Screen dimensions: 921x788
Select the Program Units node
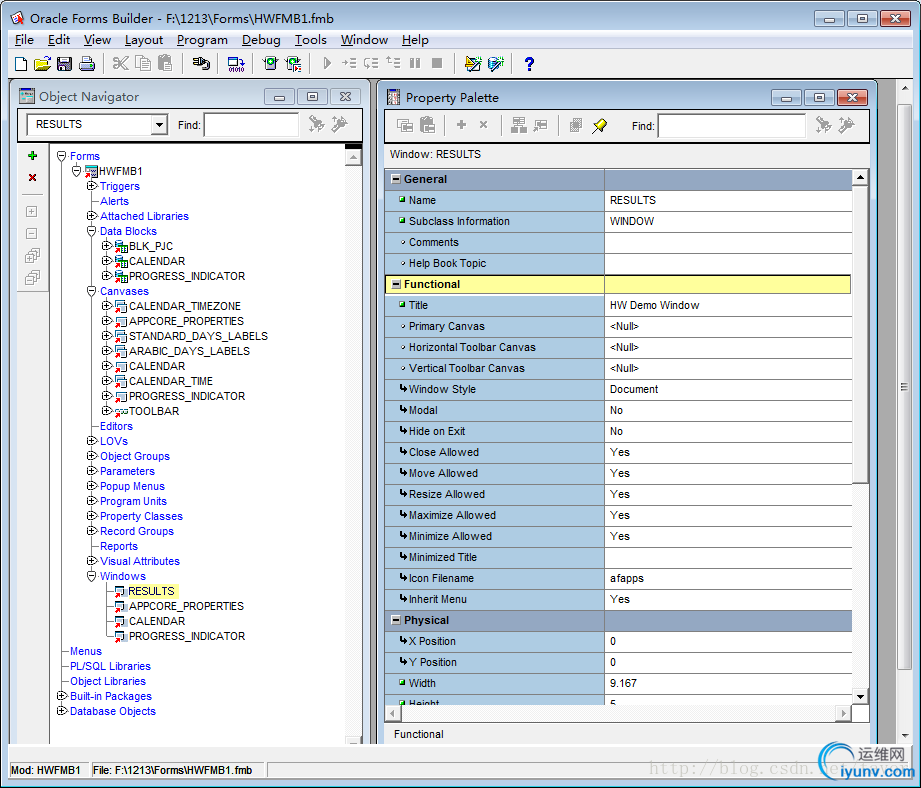point(133,501)
